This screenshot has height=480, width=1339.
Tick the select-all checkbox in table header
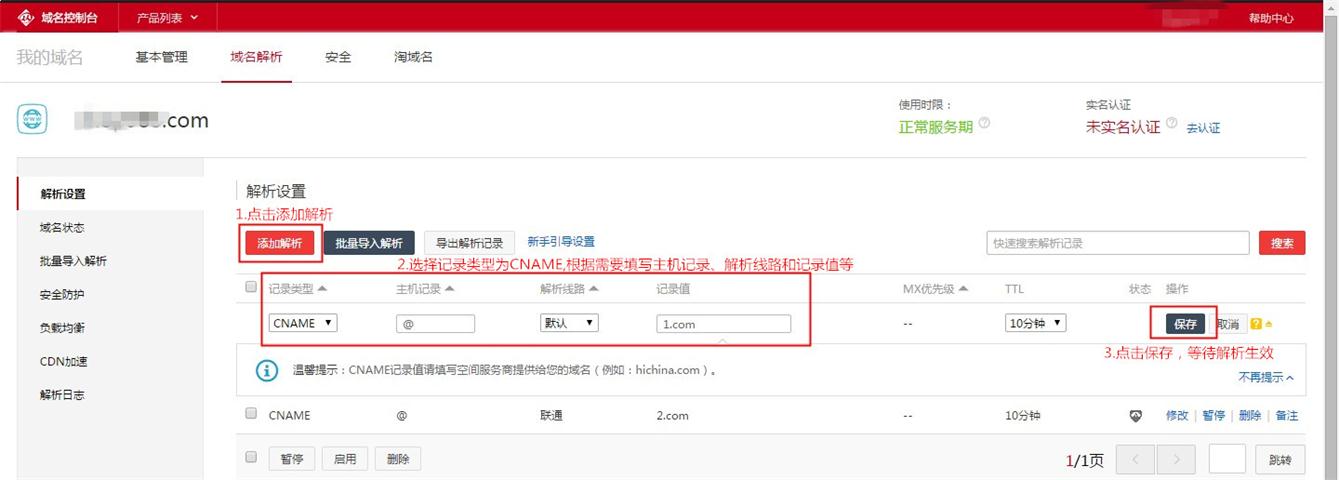click(251, 288)
